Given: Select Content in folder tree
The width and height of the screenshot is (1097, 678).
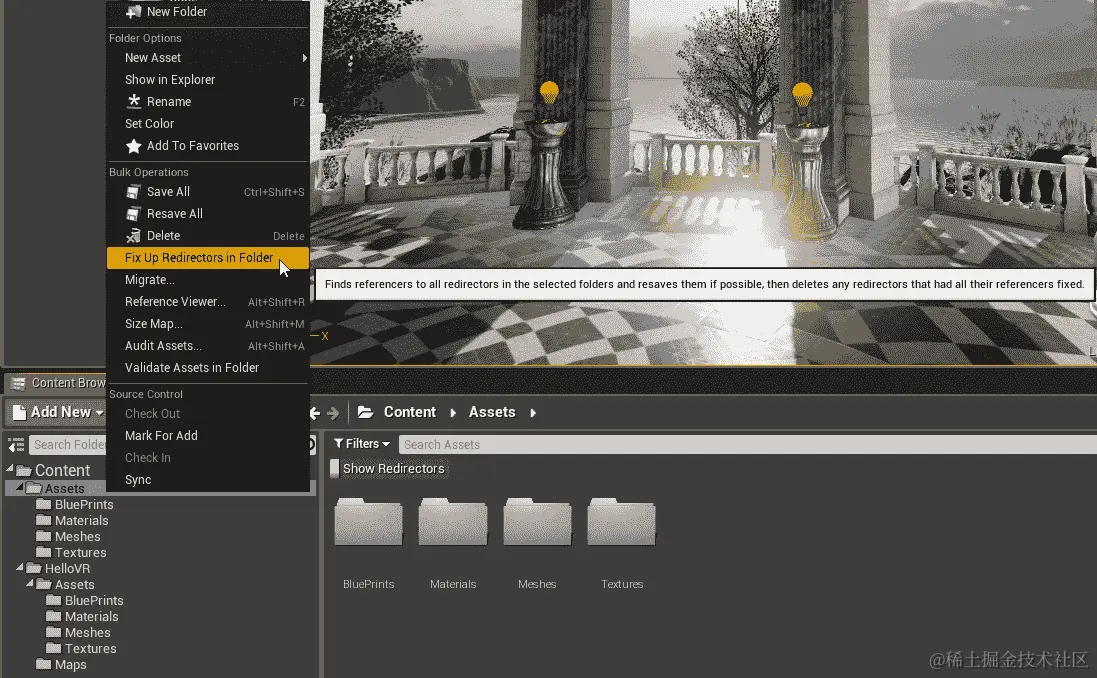Looking at the screenshot, I should [62, 470].
